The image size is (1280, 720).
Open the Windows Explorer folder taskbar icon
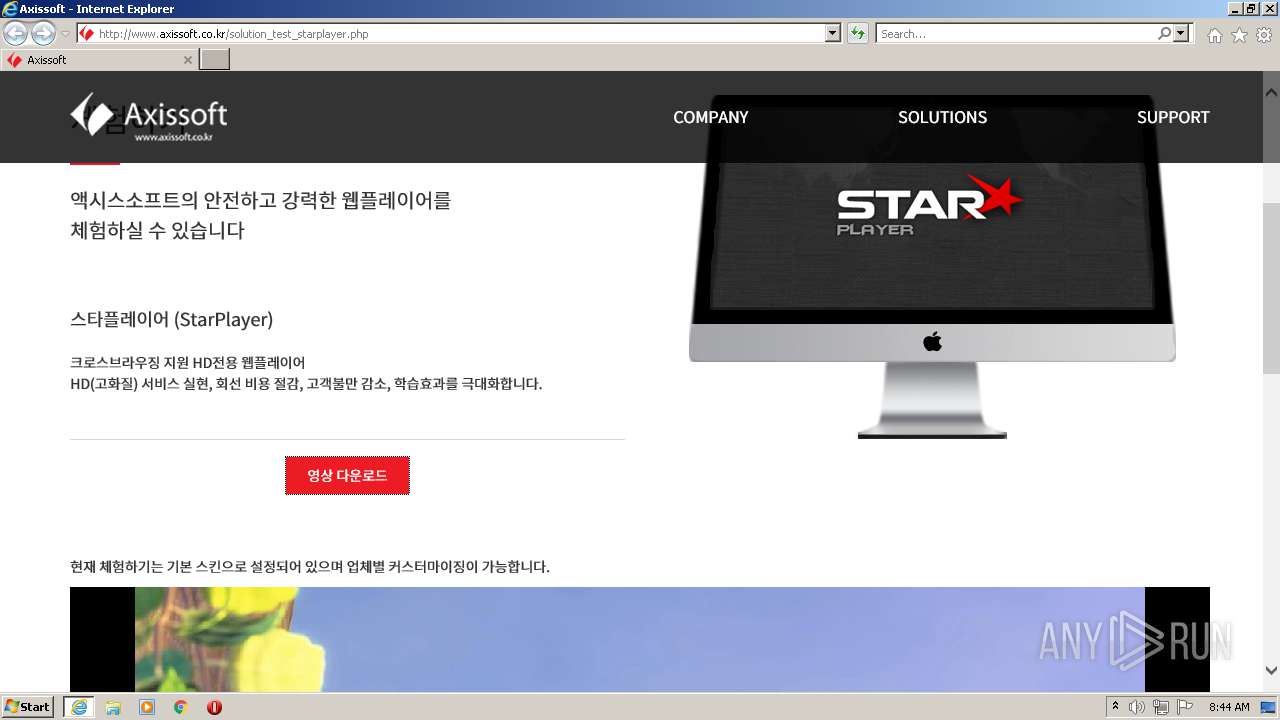(113, 707)
